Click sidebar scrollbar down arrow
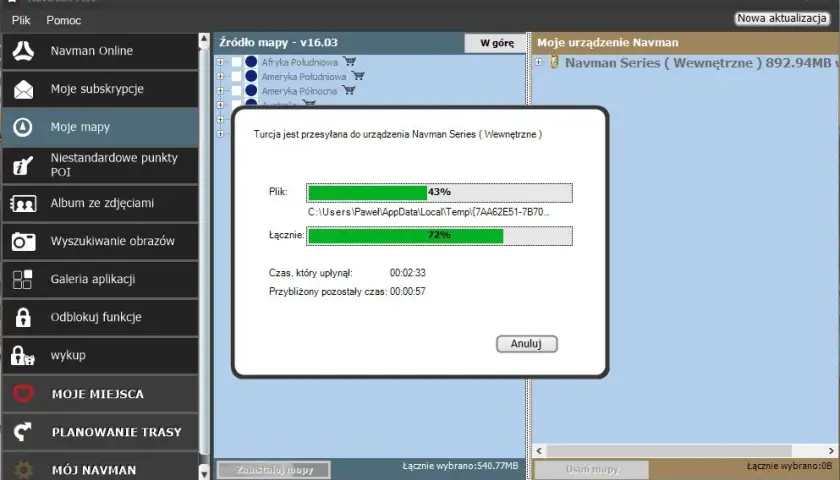Viewport: 840px width, 480px height. pyautogui.click(x=204, y=472)
